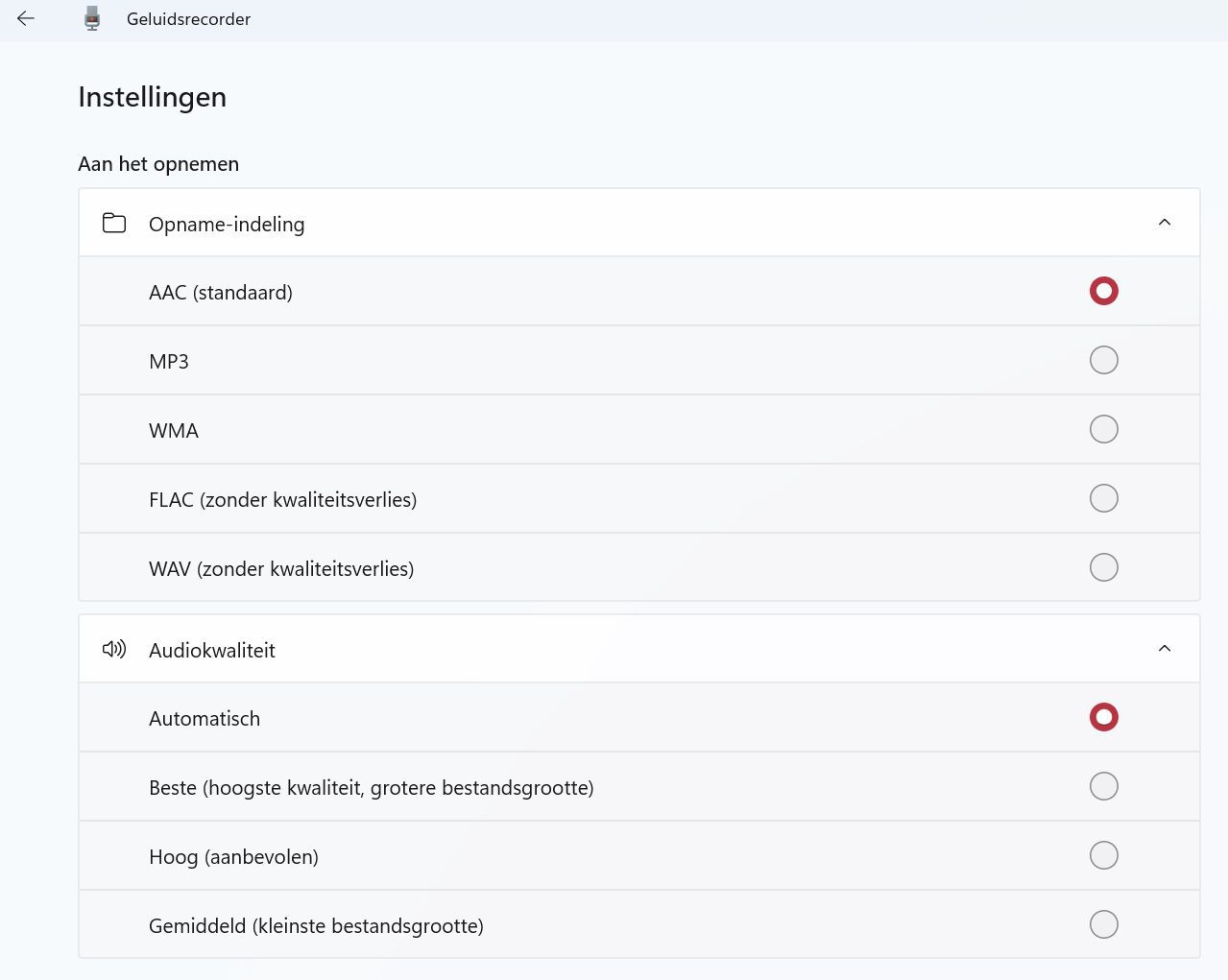Click the Geluidsrecorder title text
The height and width of the screenshot is (980, 1228).
188,19
